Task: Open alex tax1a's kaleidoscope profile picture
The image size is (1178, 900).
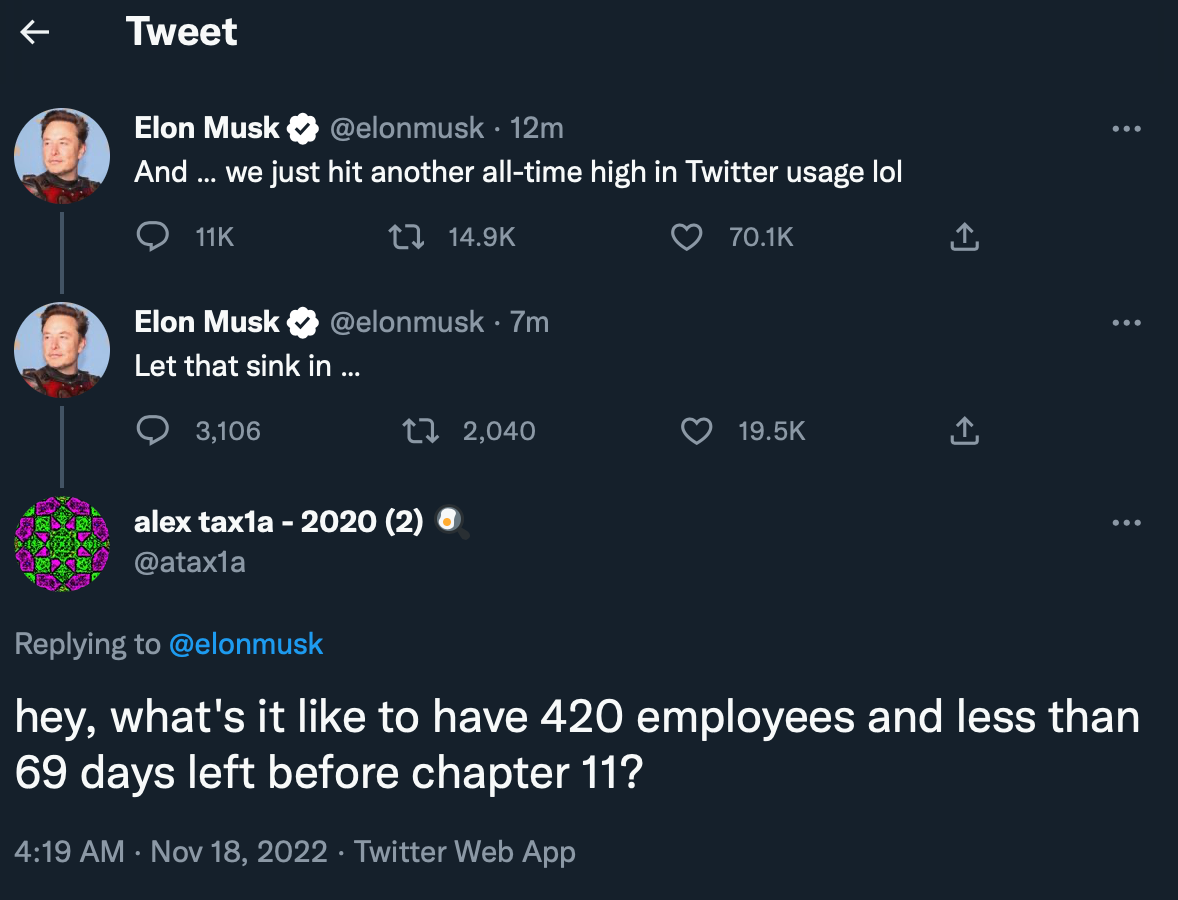Action: 62,543
